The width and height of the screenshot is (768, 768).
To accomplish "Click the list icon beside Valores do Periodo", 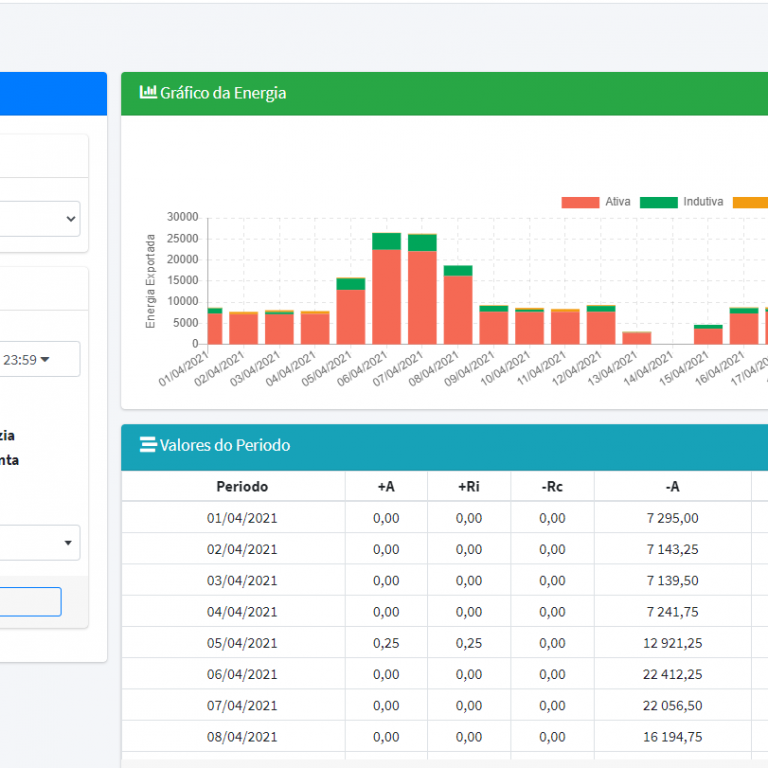I will coord(148,445).
